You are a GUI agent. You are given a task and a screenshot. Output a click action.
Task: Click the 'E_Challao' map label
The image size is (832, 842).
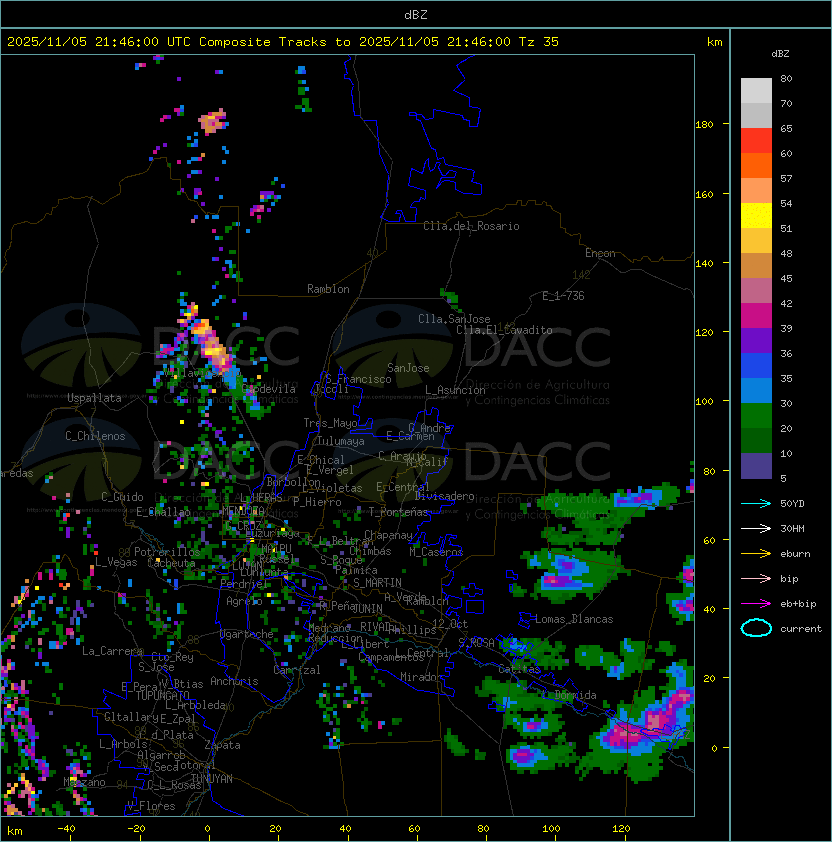coord(163,512)
